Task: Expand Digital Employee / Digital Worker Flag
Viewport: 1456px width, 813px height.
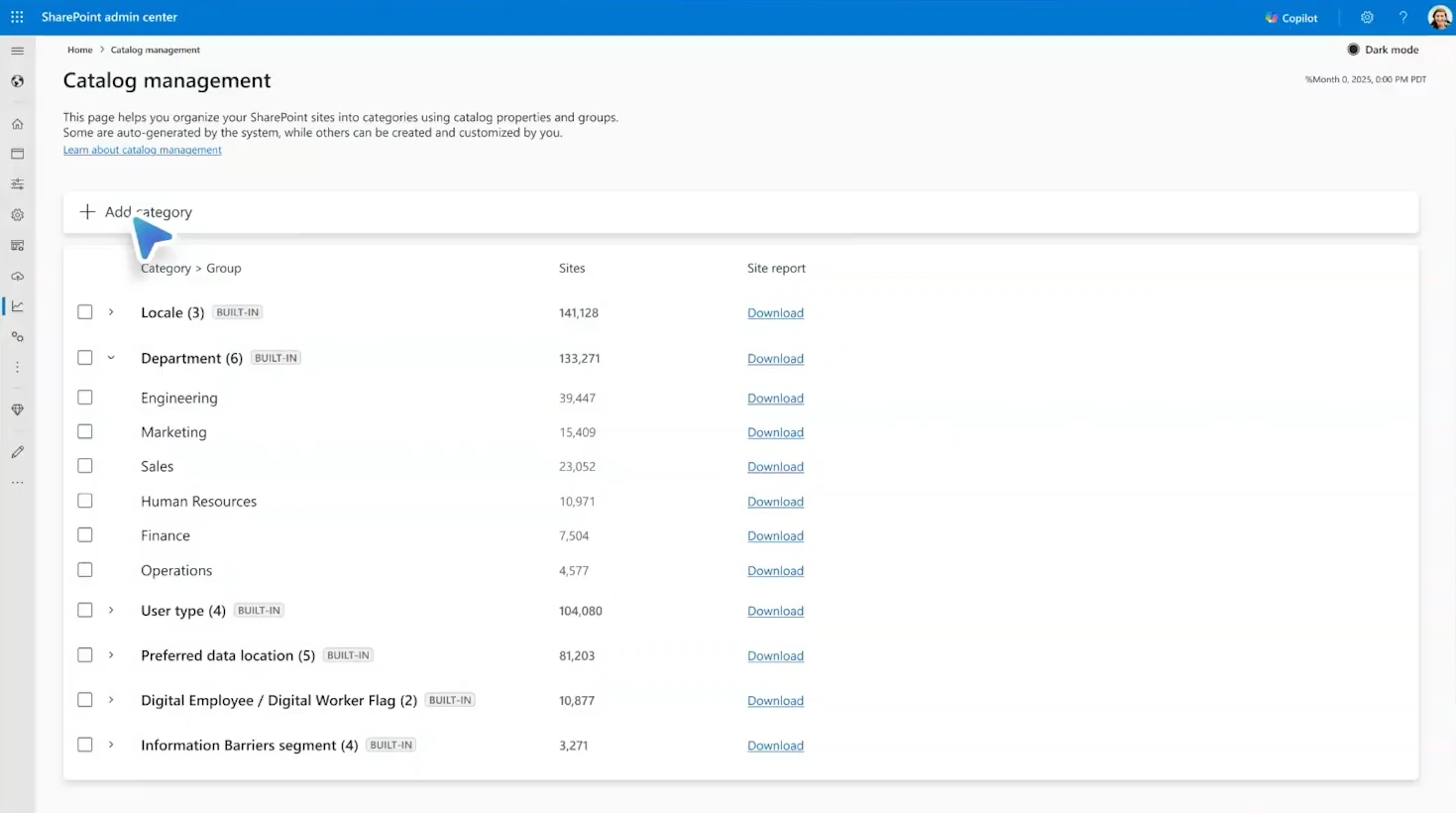Action: click(x=111, y=700)
